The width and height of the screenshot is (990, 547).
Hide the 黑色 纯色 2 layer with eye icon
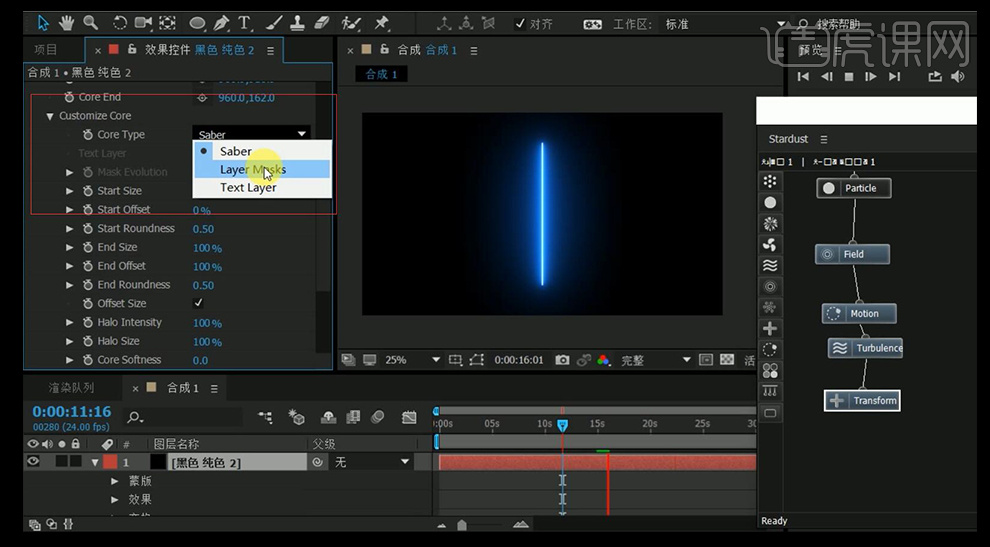pos(33,462)
